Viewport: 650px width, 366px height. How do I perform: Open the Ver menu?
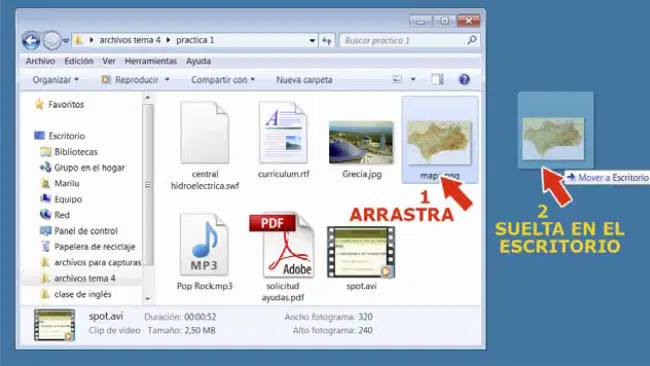tap(109, 61)
